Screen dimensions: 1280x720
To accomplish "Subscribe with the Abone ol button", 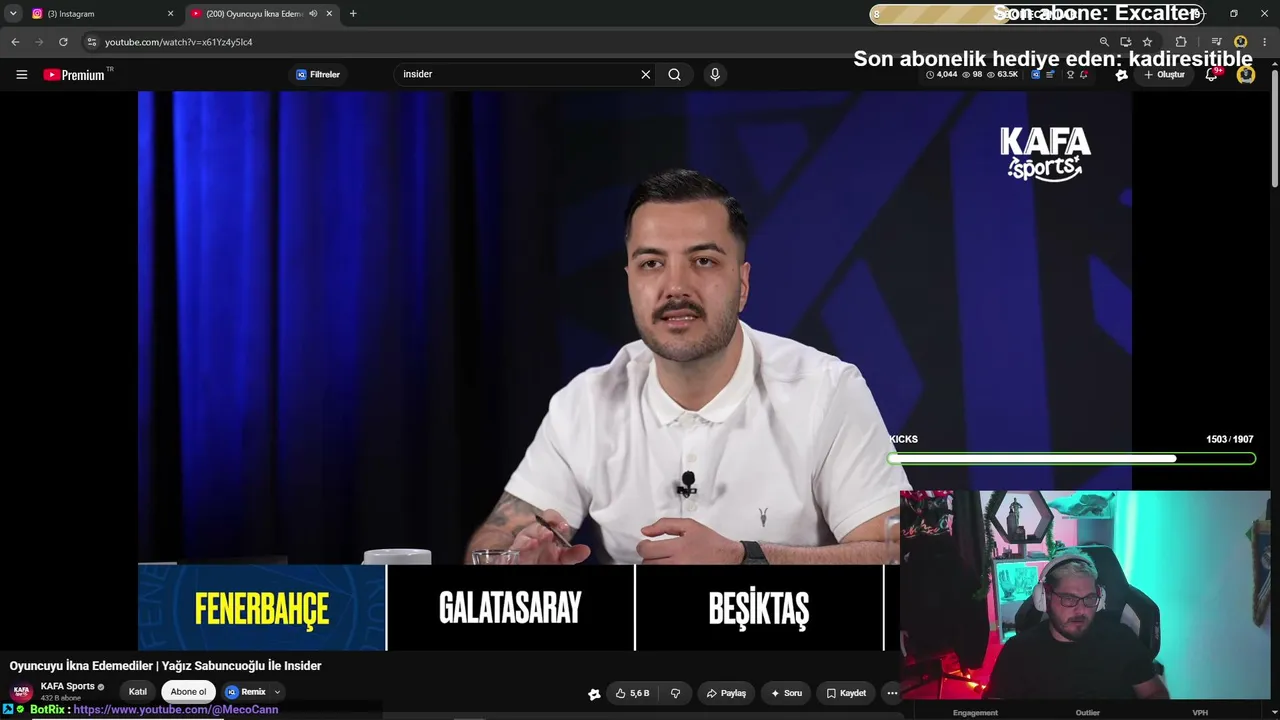I will tap(188, 692).
